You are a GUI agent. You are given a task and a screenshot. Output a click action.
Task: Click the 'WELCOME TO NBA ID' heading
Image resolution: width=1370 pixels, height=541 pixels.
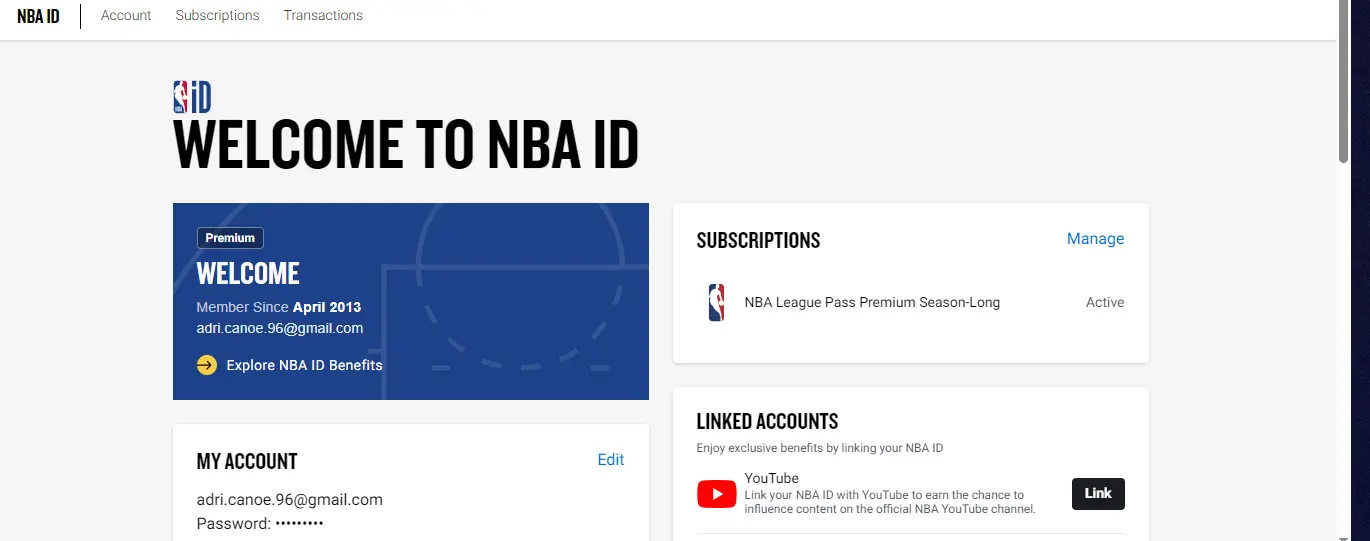point(406,146)
